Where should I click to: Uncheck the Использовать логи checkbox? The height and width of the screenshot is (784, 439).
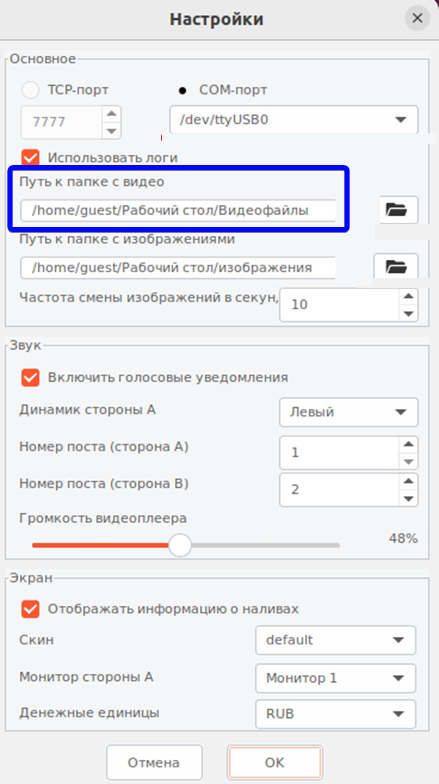[x=30, y=158]
